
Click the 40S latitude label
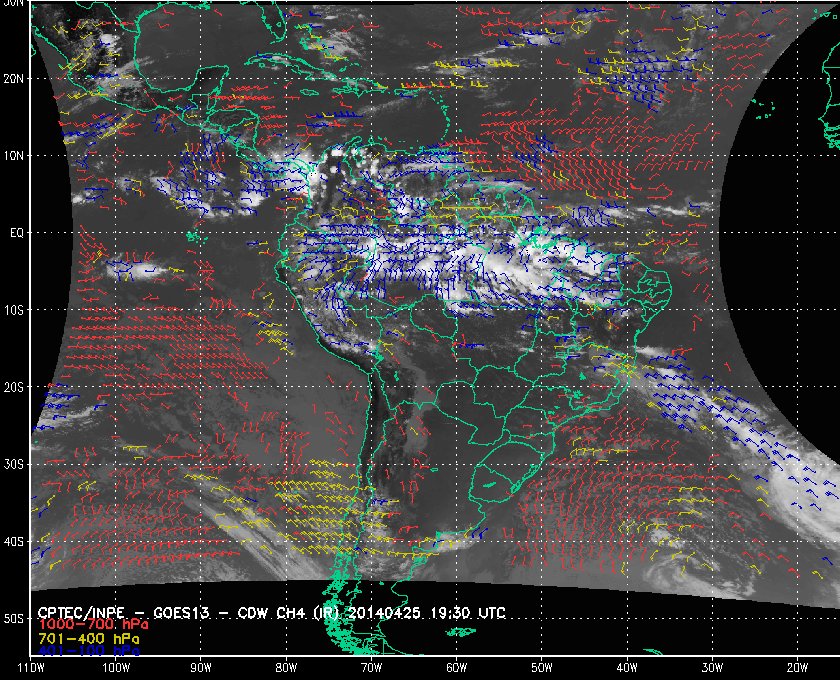tap(14, 542)
